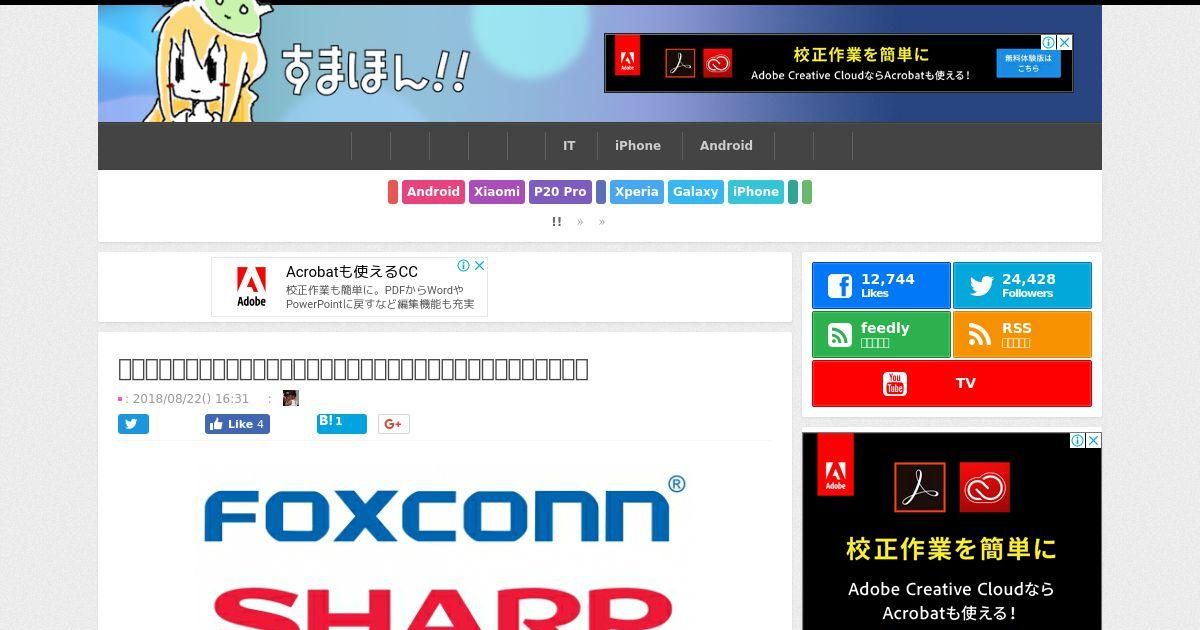Close the Acrobatも使えるCC ad
This screenshot has height=630, width=1200.
tap(479, 265)
